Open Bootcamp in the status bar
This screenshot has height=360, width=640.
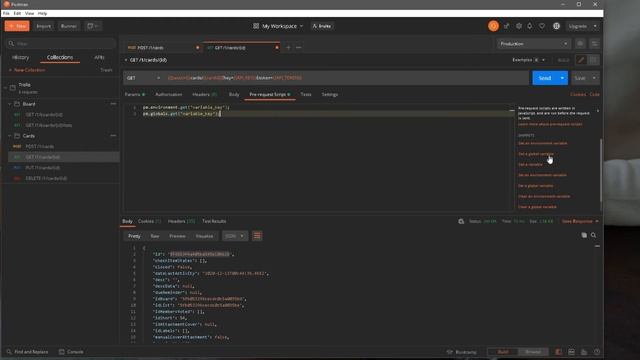(x=462, y=352)
